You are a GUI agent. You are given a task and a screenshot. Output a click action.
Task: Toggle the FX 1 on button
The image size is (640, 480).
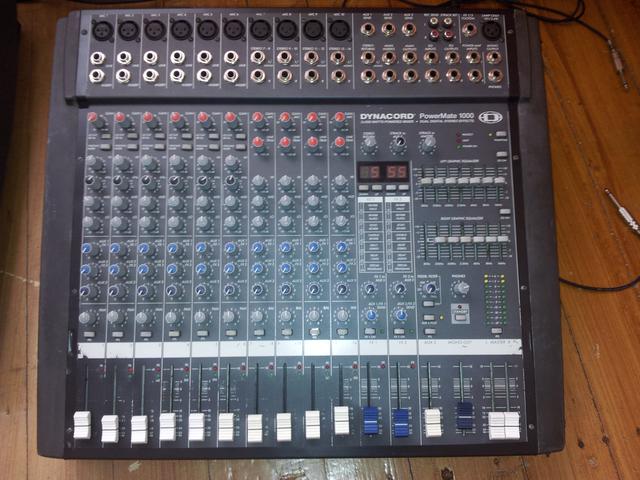click(x=368, y=330)
